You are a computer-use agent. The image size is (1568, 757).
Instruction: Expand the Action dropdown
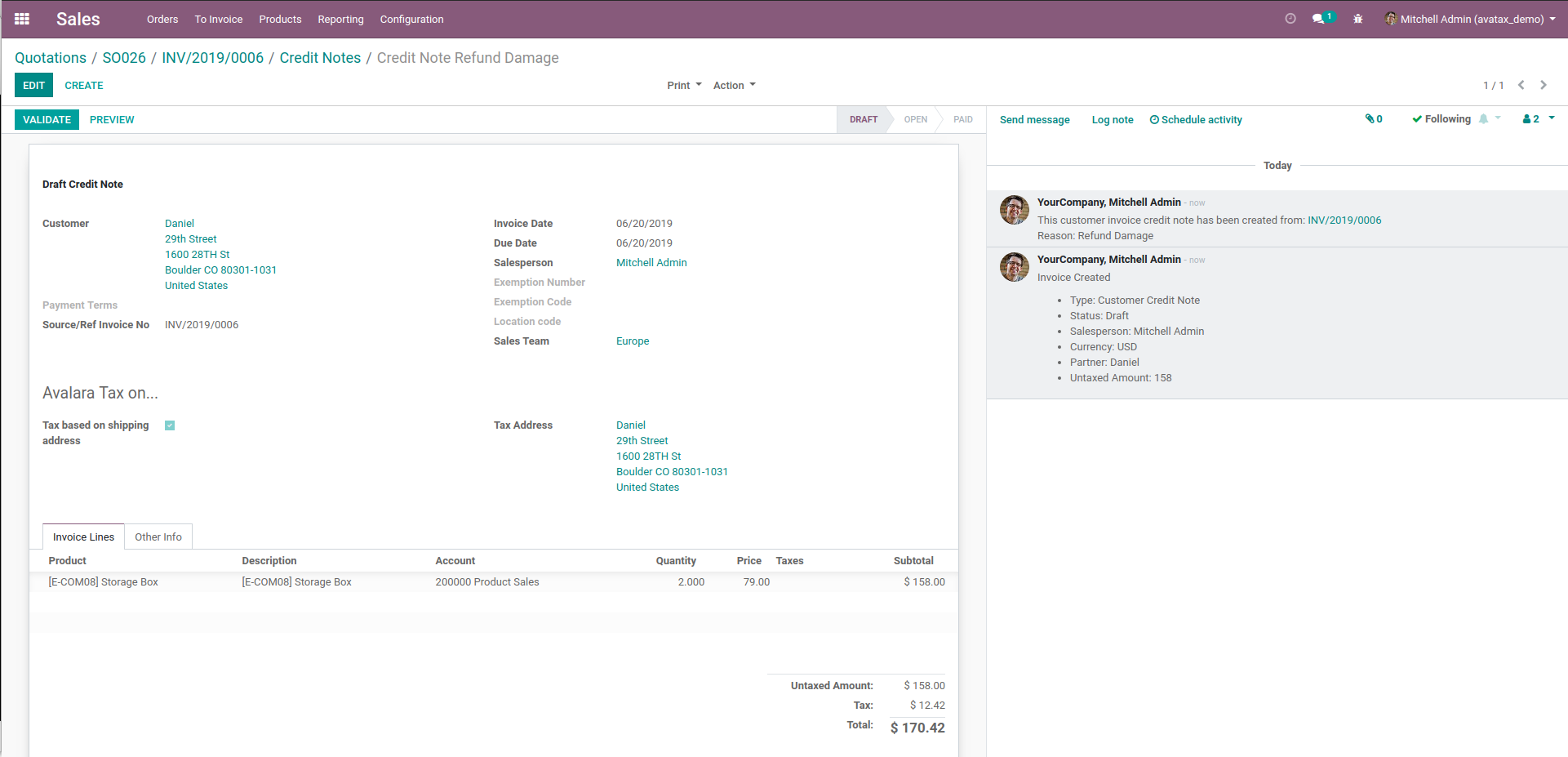(734, 86)
